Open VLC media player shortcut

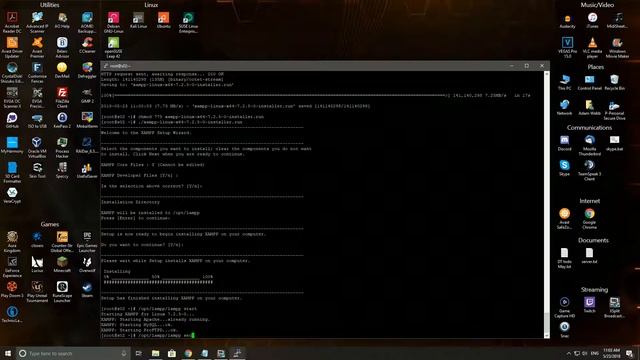point(592,47)
